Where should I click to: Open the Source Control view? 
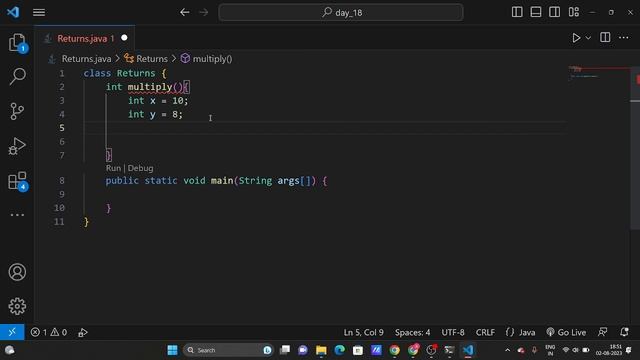[x=17, y=111]
